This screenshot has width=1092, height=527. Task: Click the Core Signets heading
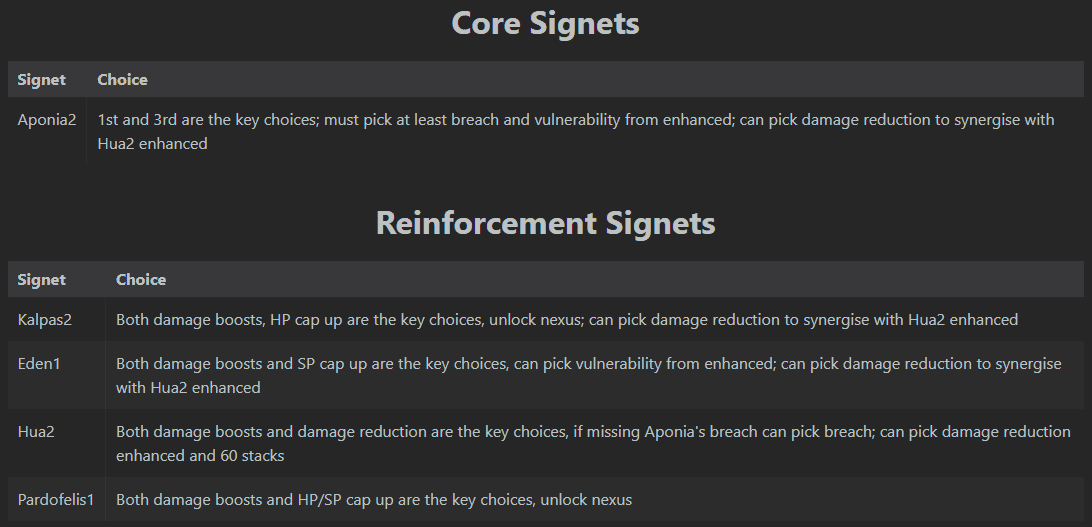(545, 23)
